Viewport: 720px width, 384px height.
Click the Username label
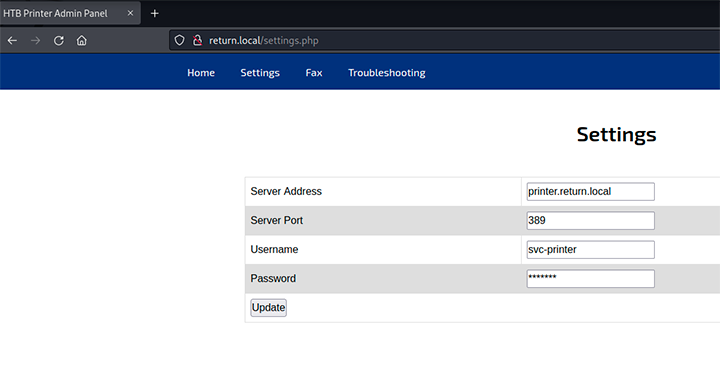coord(274,249)
